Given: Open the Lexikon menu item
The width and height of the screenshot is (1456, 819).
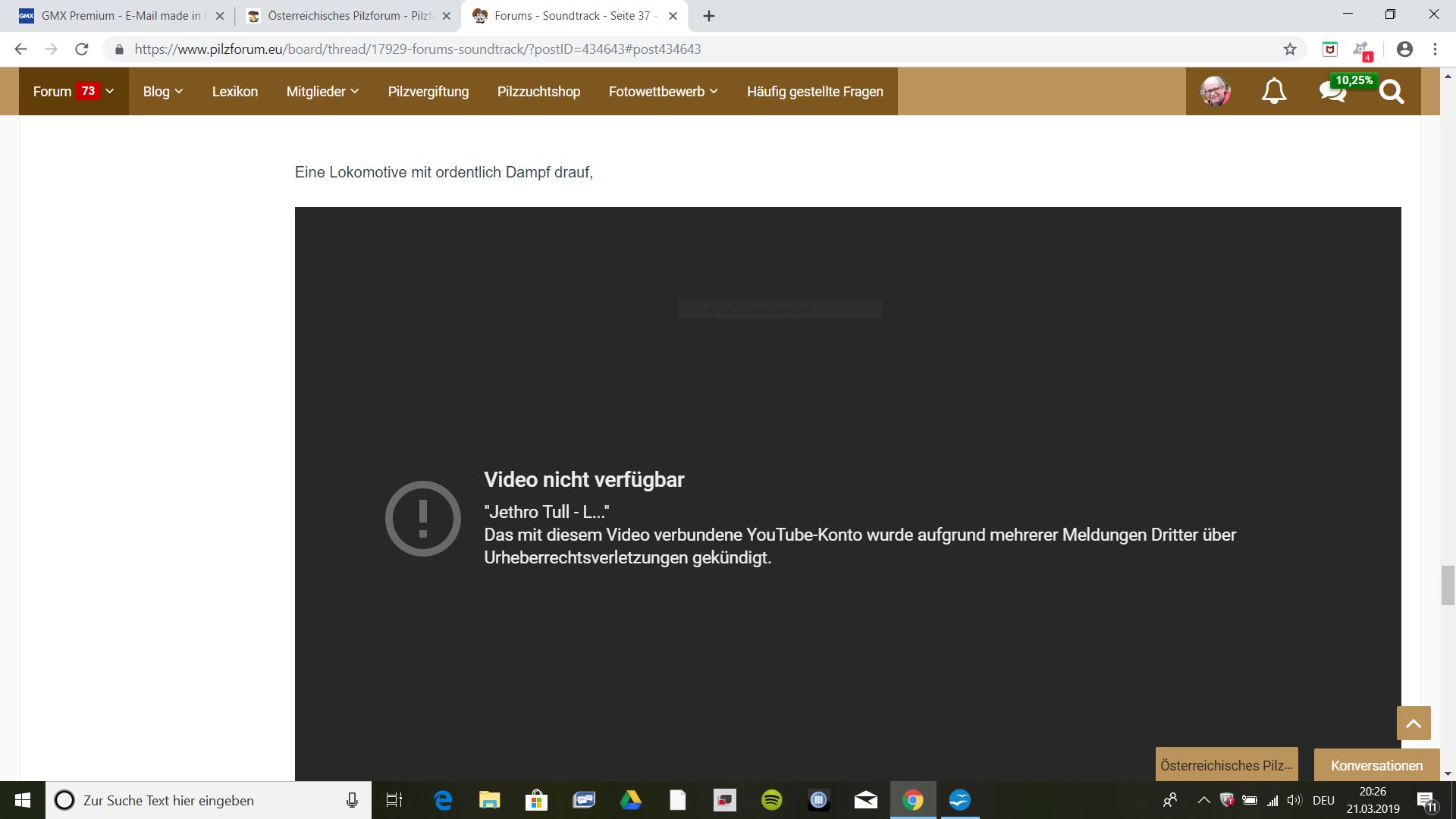Looking at the screenshot, I should 235,92.
